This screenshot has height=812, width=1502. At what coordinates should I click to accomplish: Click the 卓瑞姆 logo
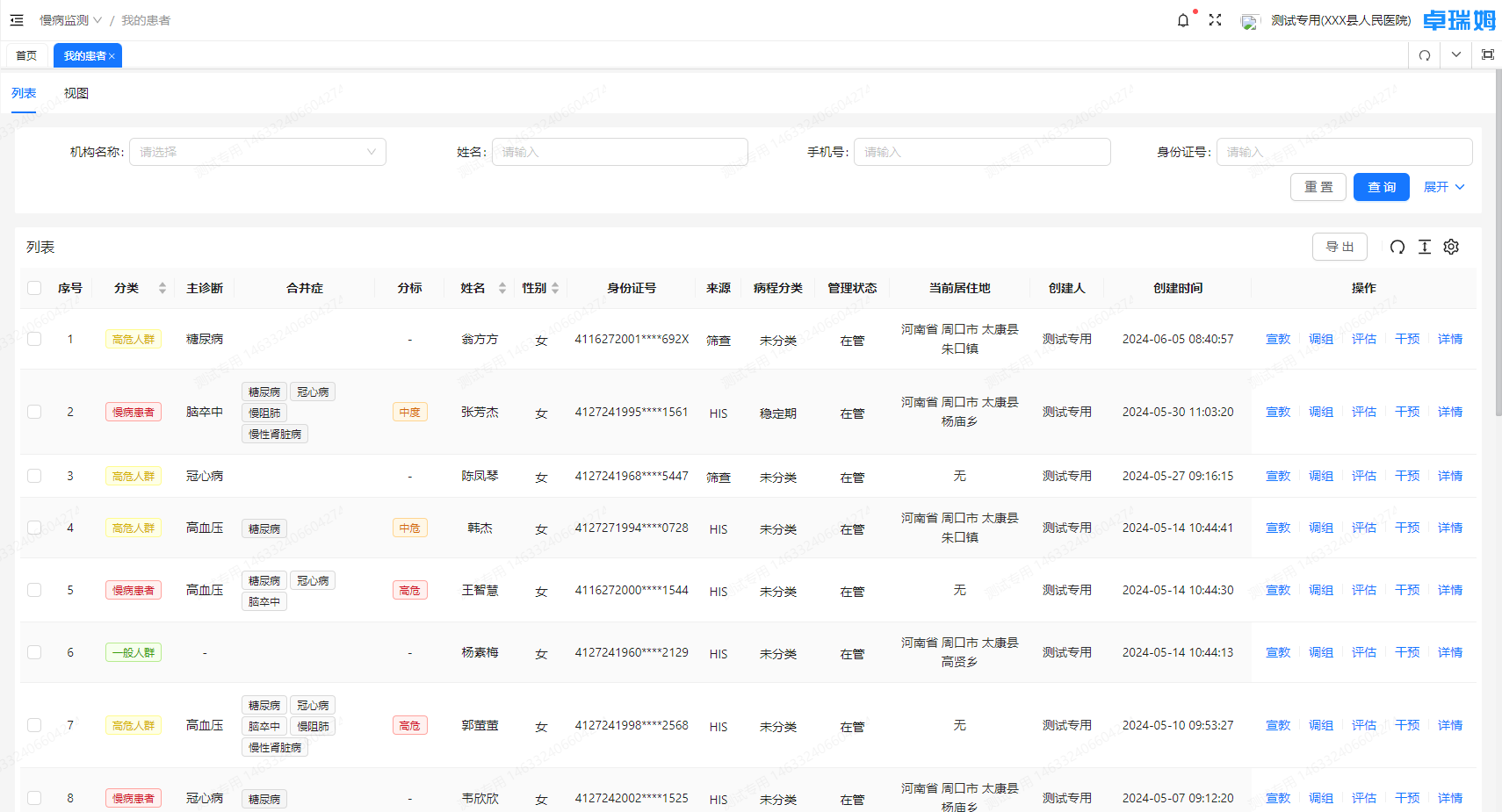click(1460, 20)
